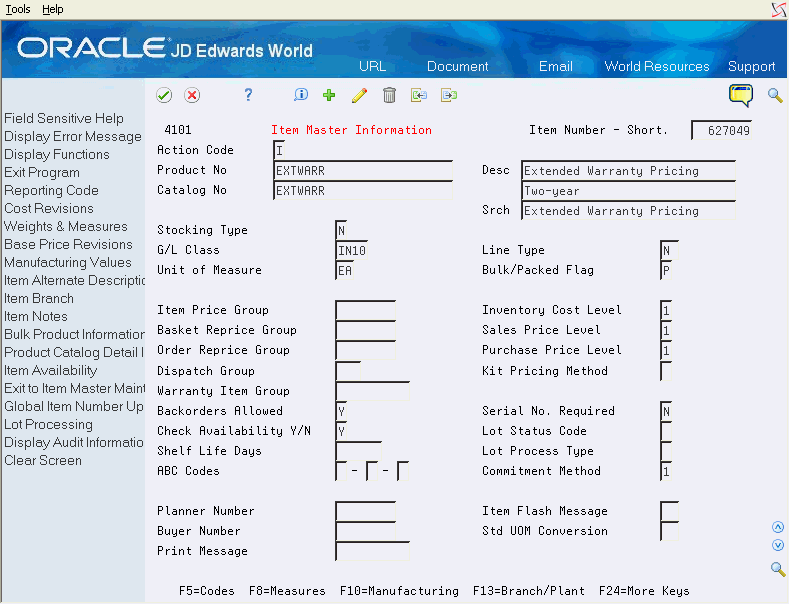The width and height of the screenshot is (789, 604).
Task: Click the Two-year description field
Action: coord(628,191)
